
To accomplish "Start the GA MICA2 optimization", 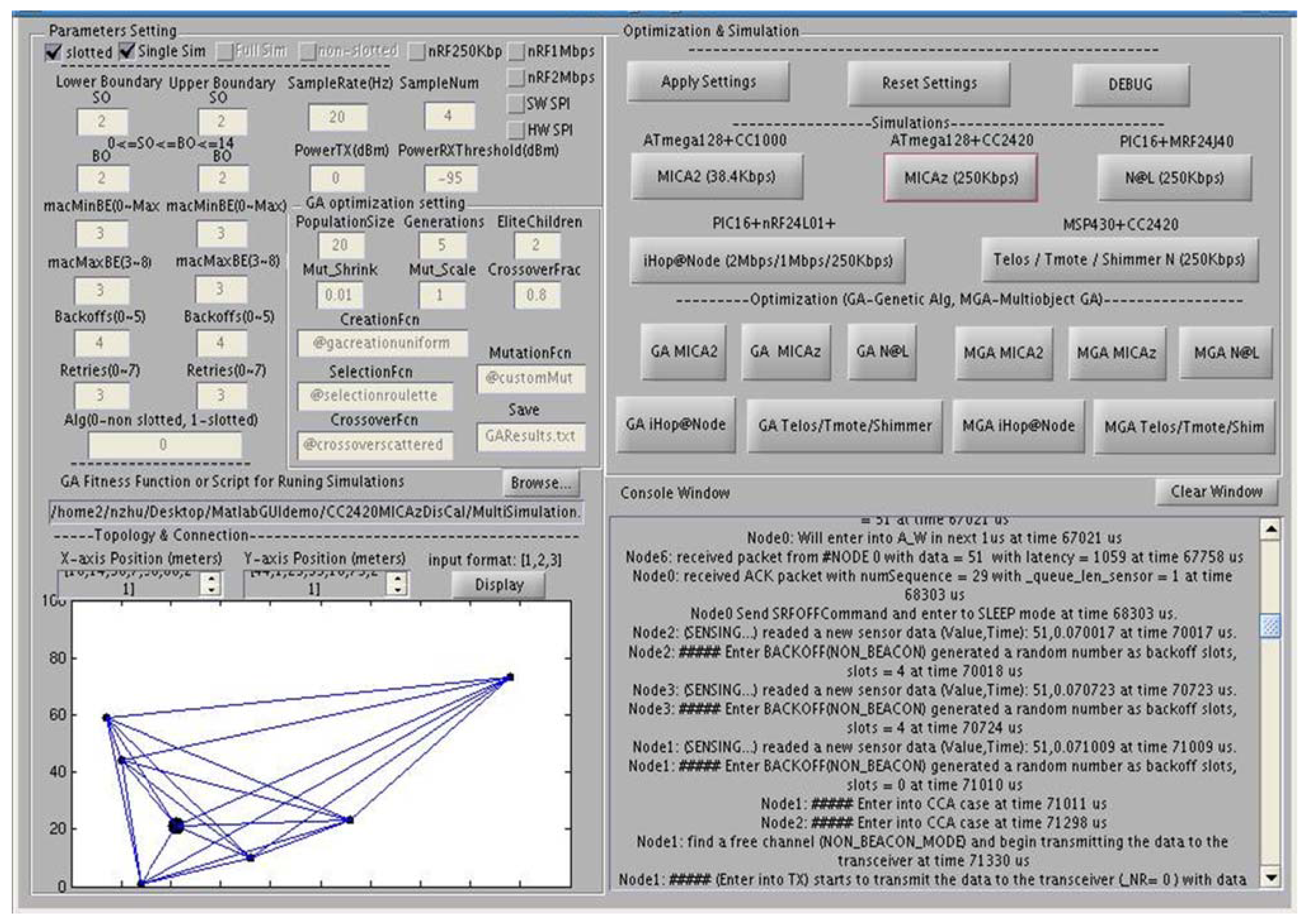I will [x=683, y=352].
